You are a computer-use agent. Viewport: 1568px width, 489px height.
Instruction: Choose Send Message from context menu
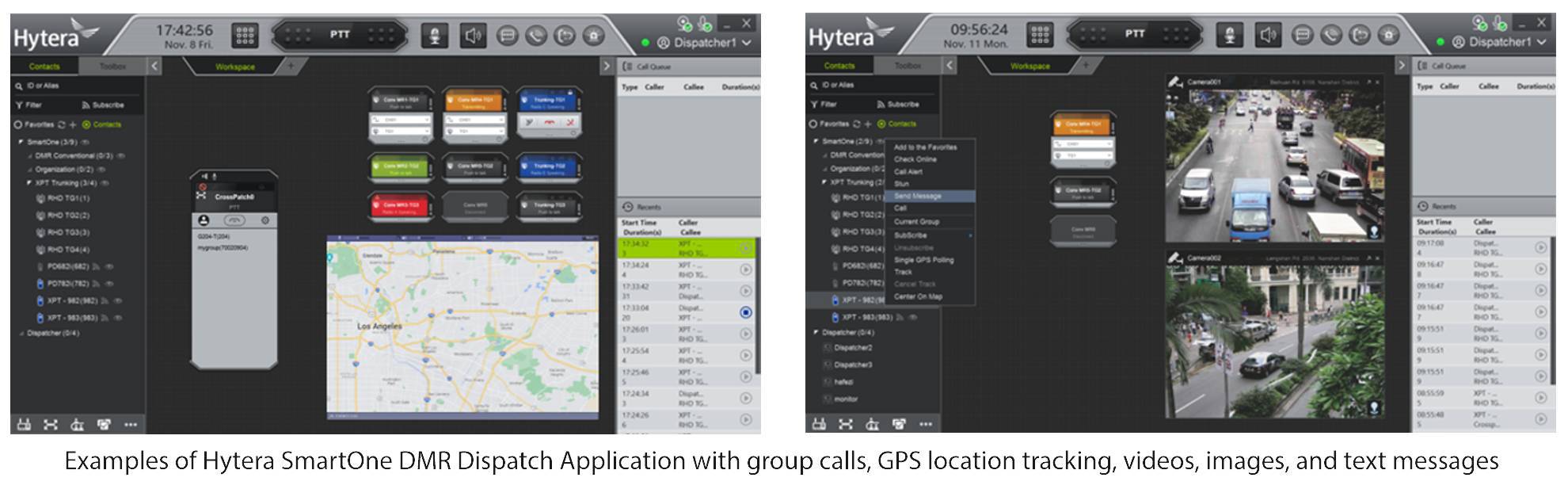point(931,197)
